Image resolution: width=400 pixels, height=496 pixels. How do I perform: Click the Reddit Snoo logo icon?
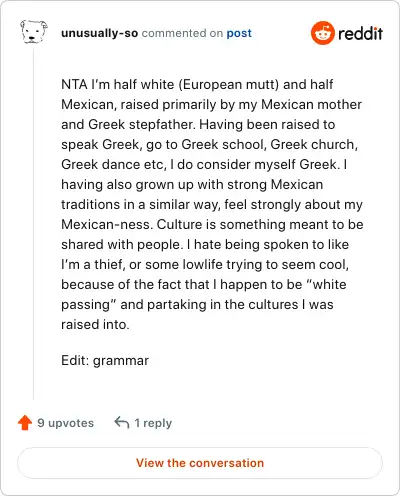322,33
